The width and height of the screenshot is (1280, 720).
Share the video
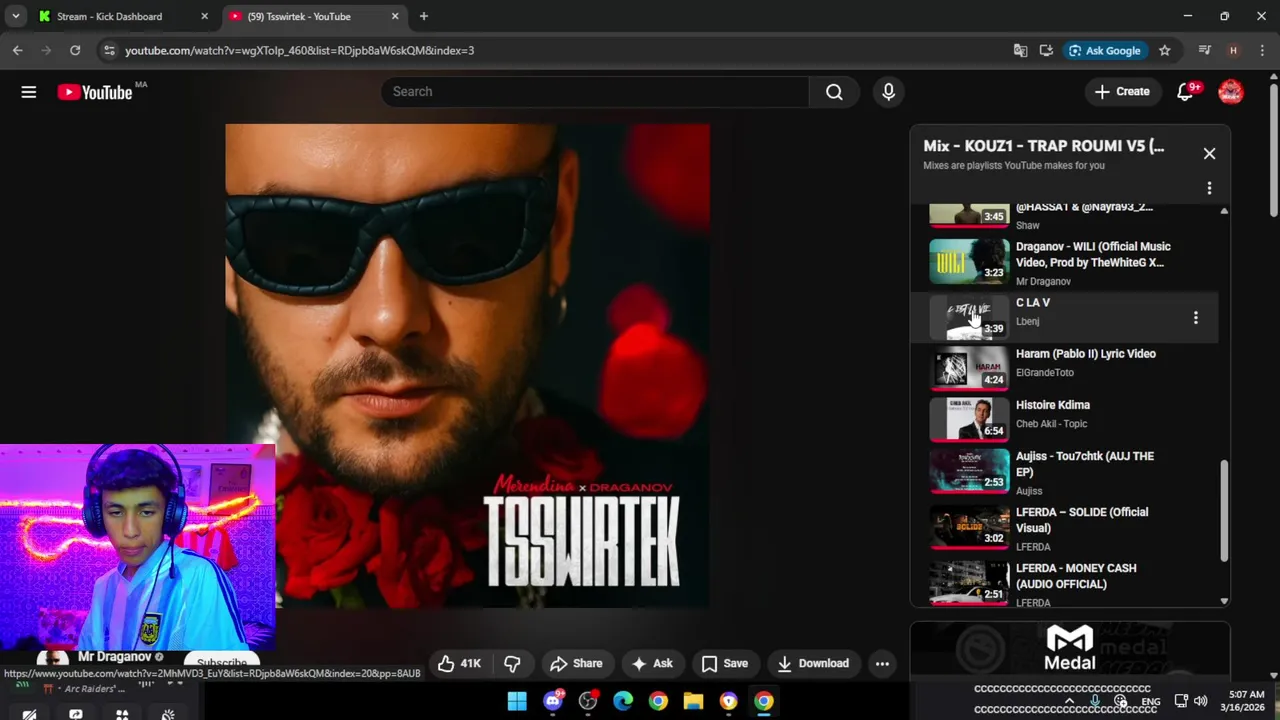coord(575,663)
